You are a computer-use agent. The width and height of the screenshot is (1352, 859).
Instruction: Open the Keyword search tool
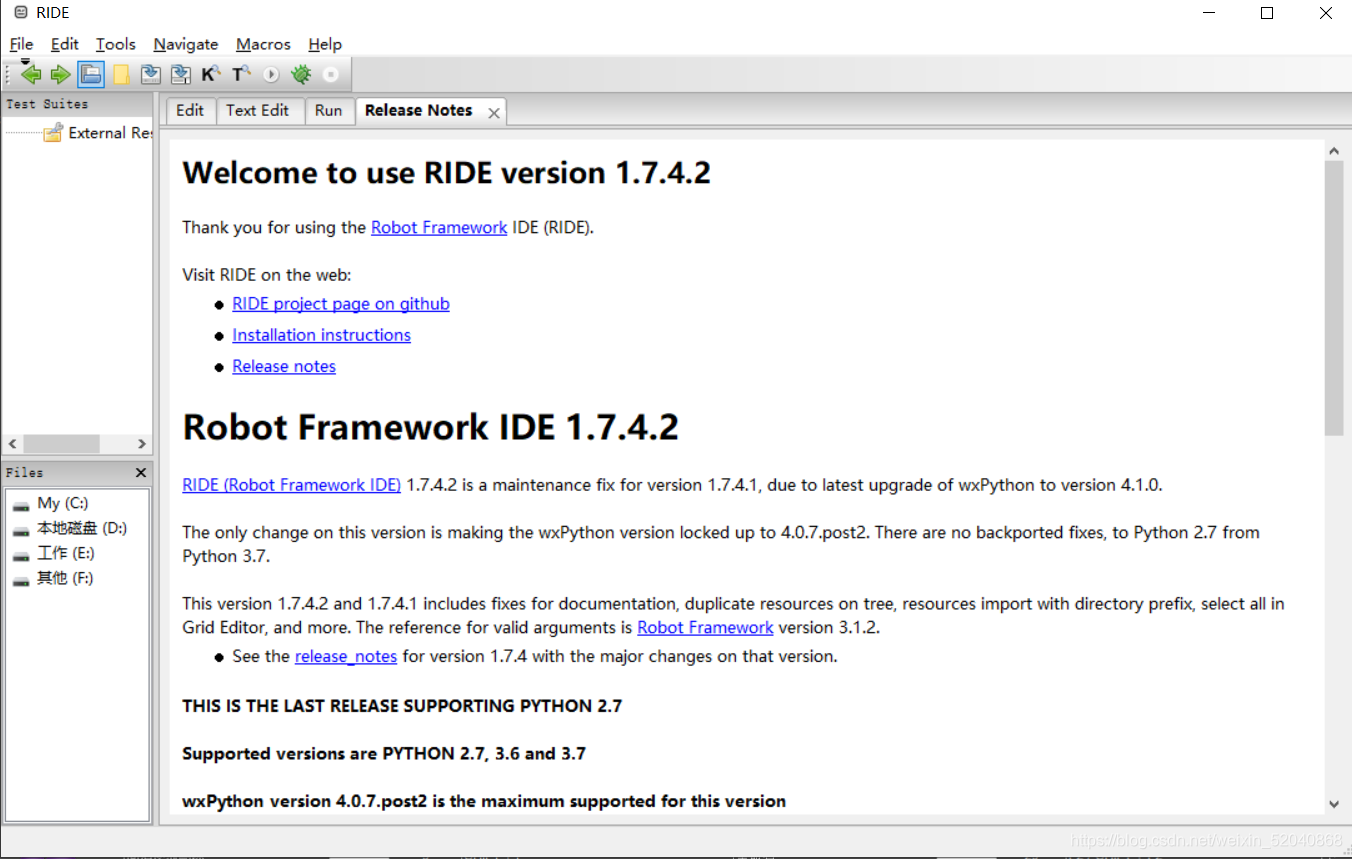coord(210,74)
